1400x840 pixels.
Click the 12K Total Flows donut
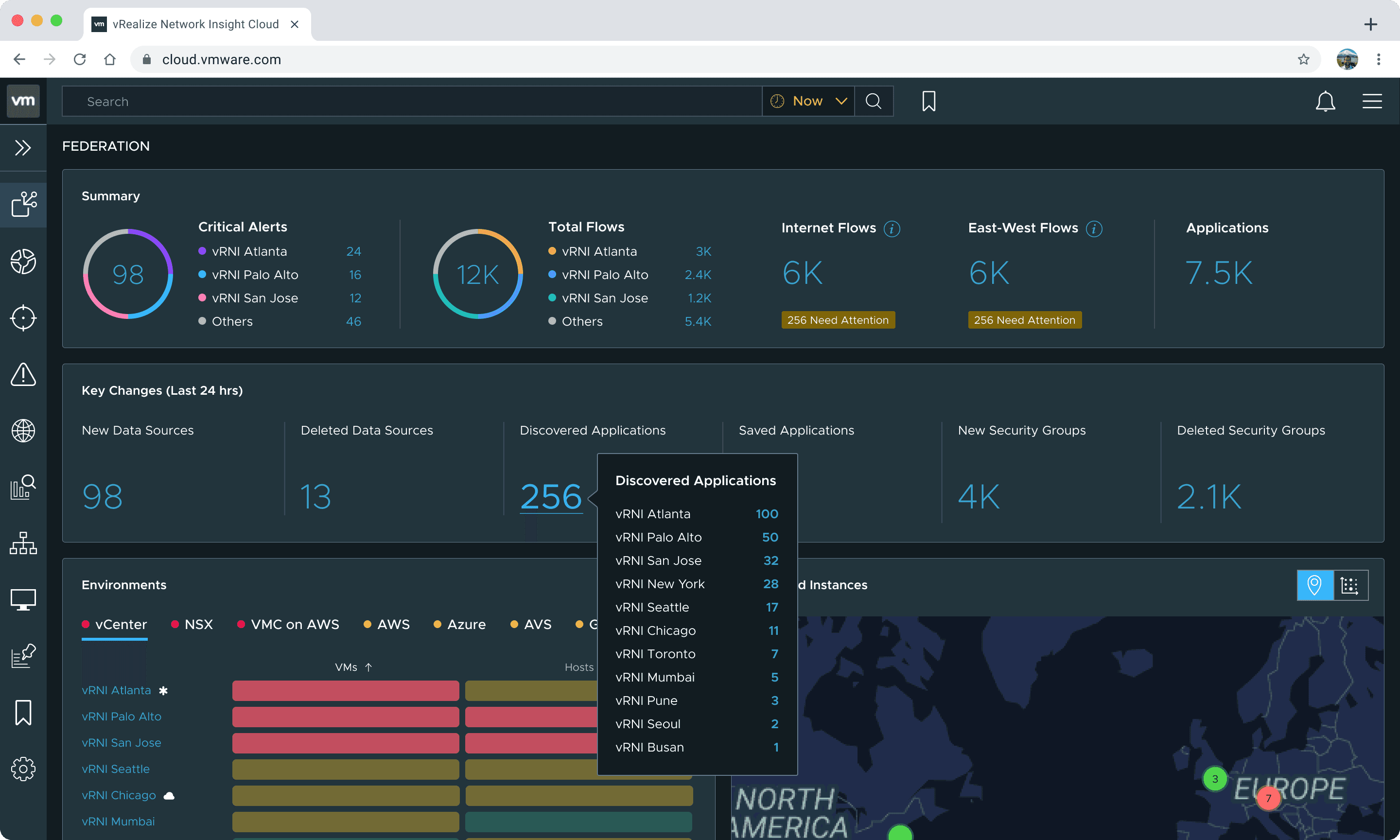[x=478, y=274]
